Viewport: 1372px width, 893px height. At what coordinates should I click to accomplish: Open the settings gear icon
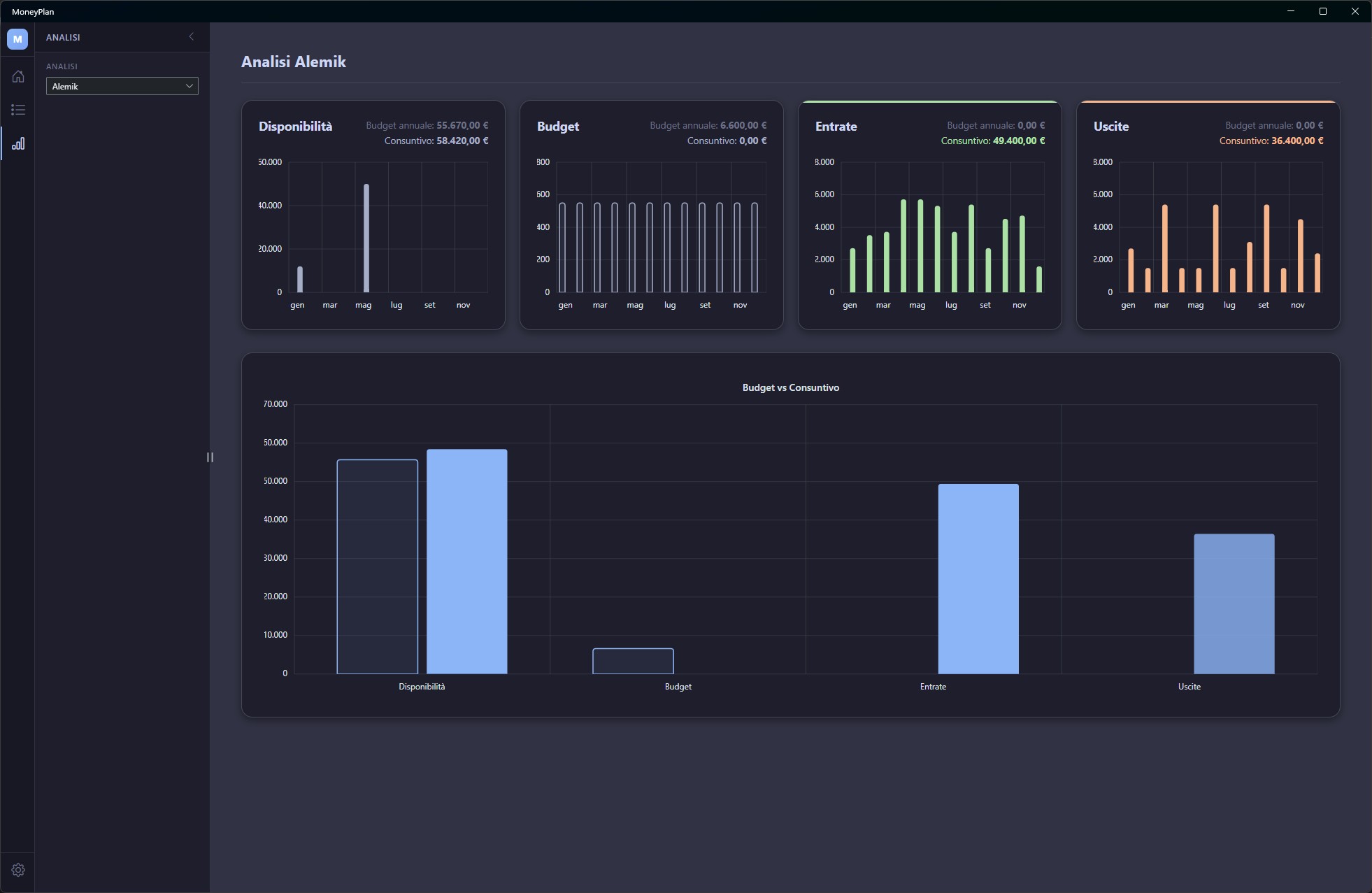tap(18, 870)
